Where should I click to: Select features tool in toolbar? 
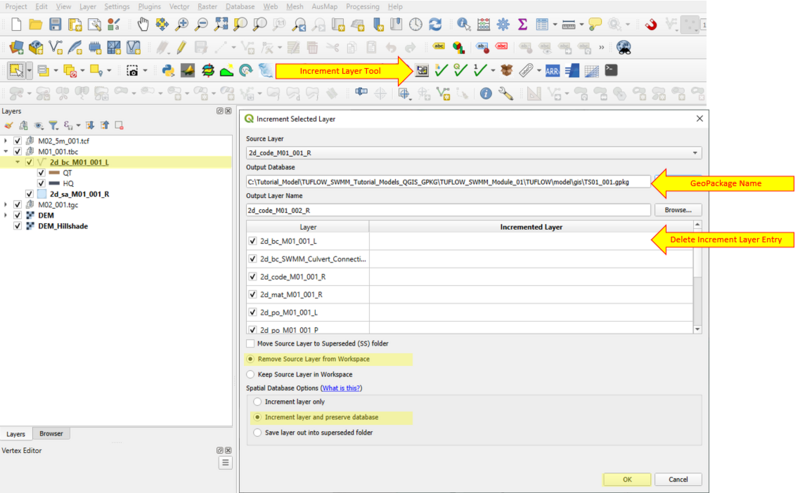16,70
